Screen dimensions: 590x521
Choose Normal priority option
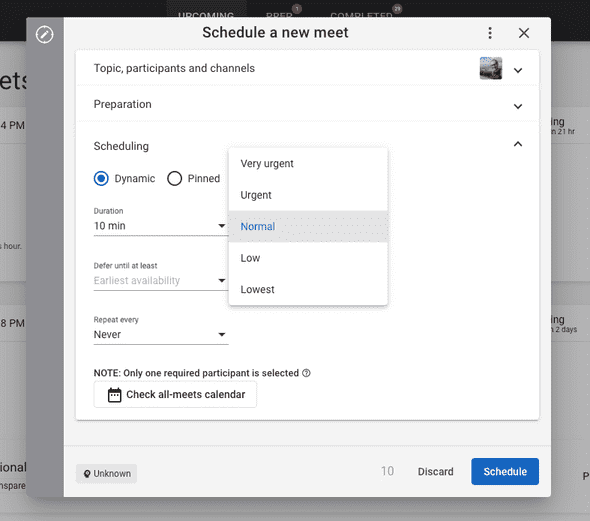click(308, 226)
